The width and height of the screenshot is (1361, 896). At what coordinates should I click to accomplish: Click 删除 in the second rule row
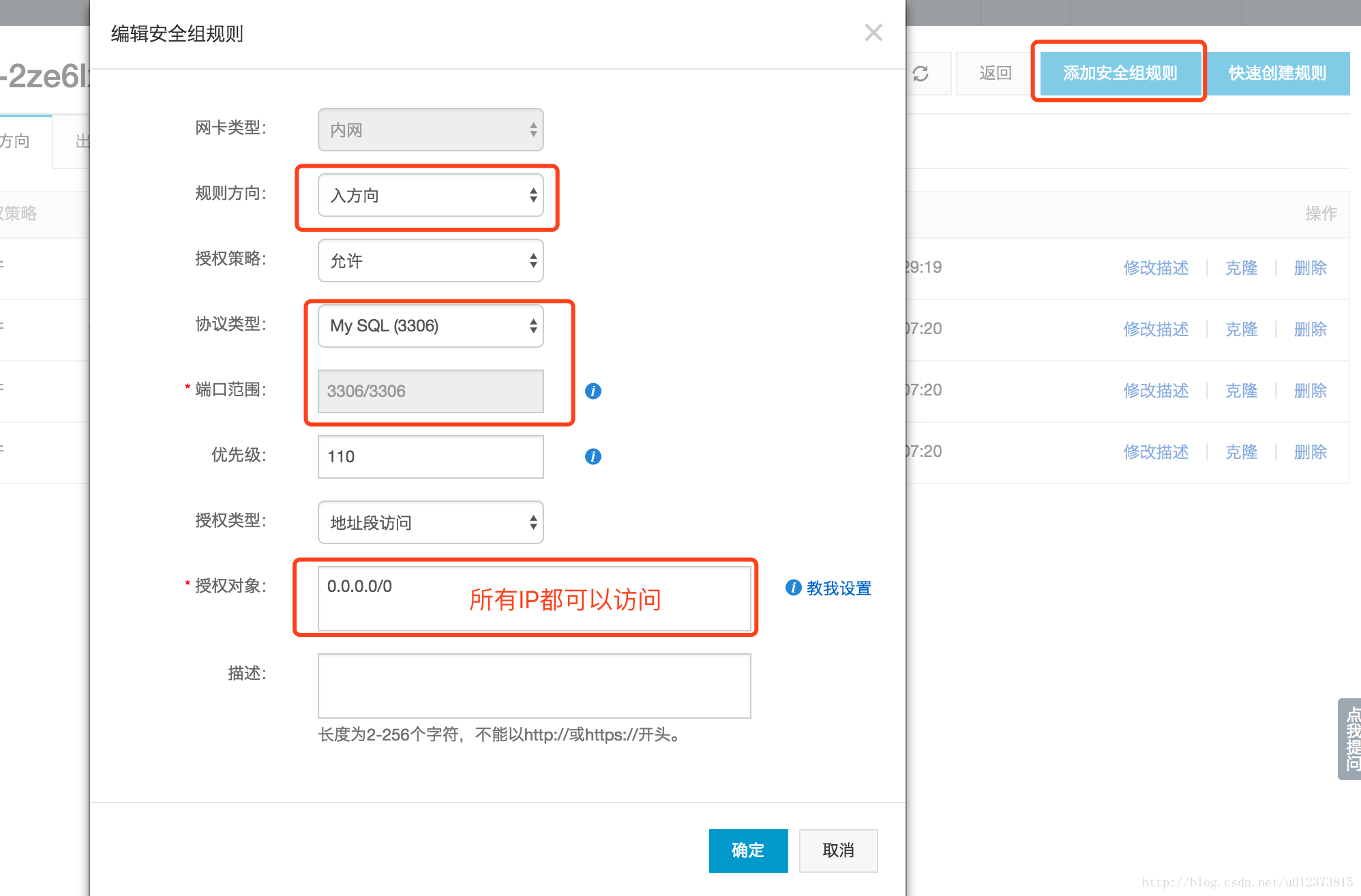[1310, 329]
